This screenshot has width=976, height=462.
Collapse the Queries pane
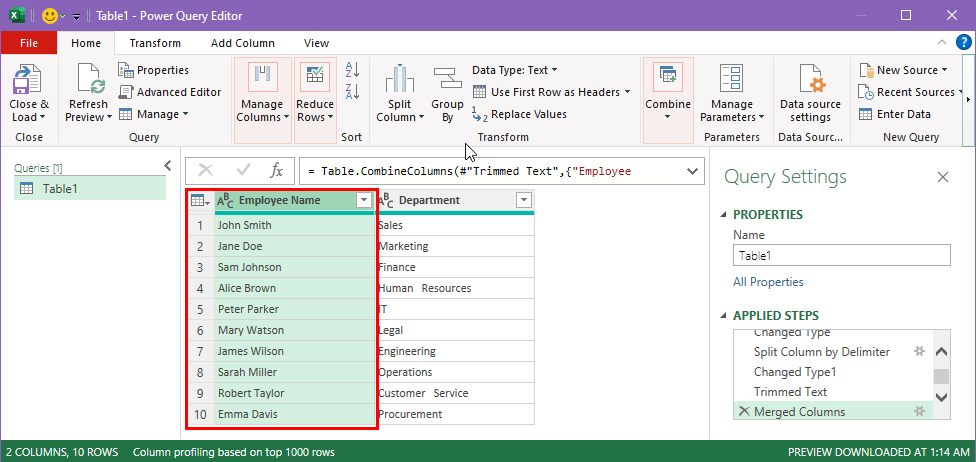tap(167, 165)
